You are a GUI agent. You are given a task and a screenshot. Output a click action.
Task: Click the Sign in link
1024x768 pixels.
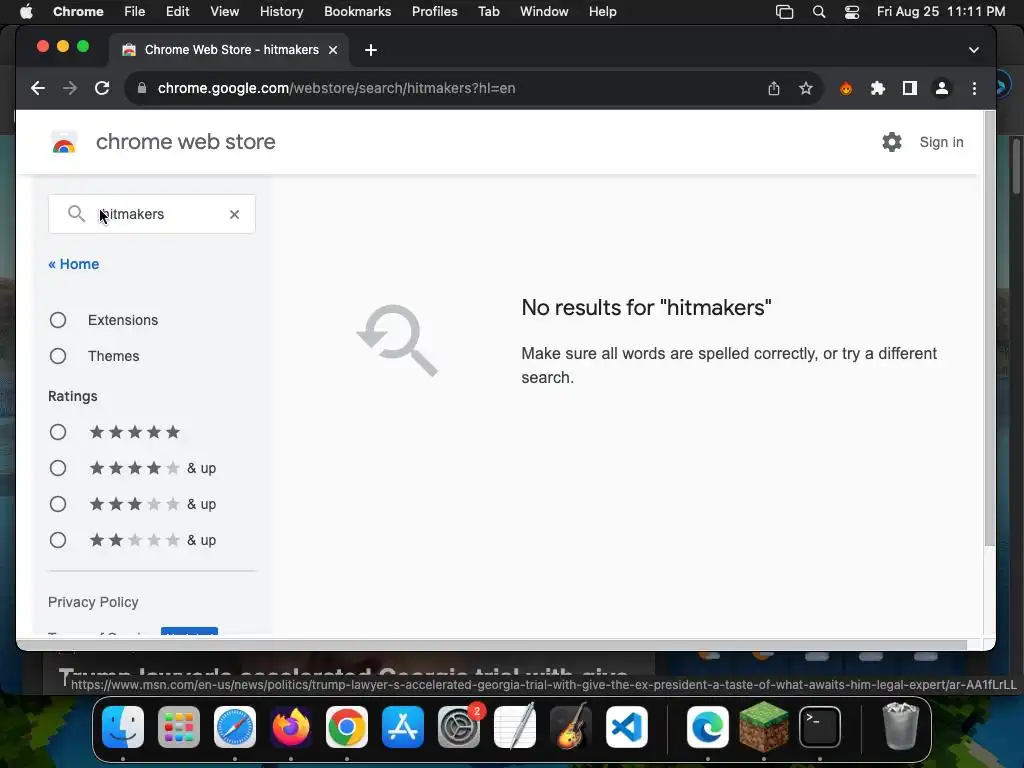(x=941, y=142)
